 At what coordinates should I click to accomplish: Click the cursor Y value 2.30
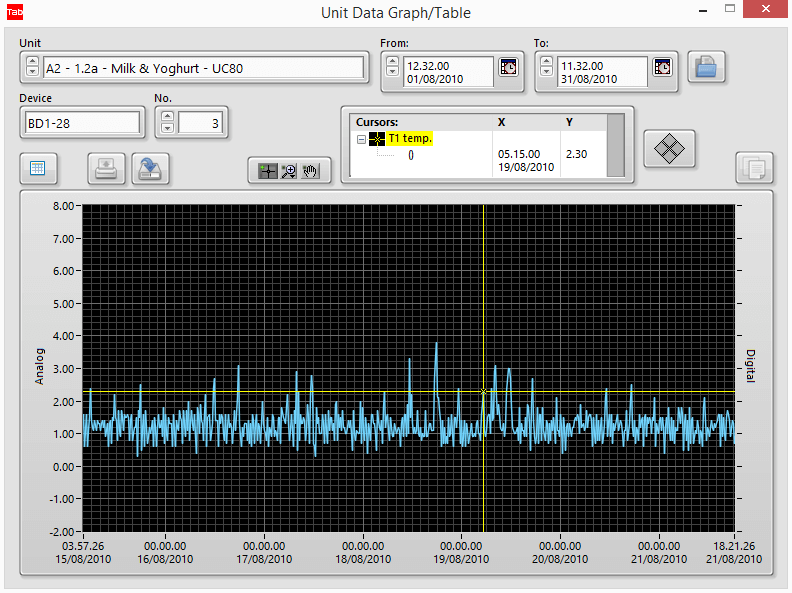point(576,154)
